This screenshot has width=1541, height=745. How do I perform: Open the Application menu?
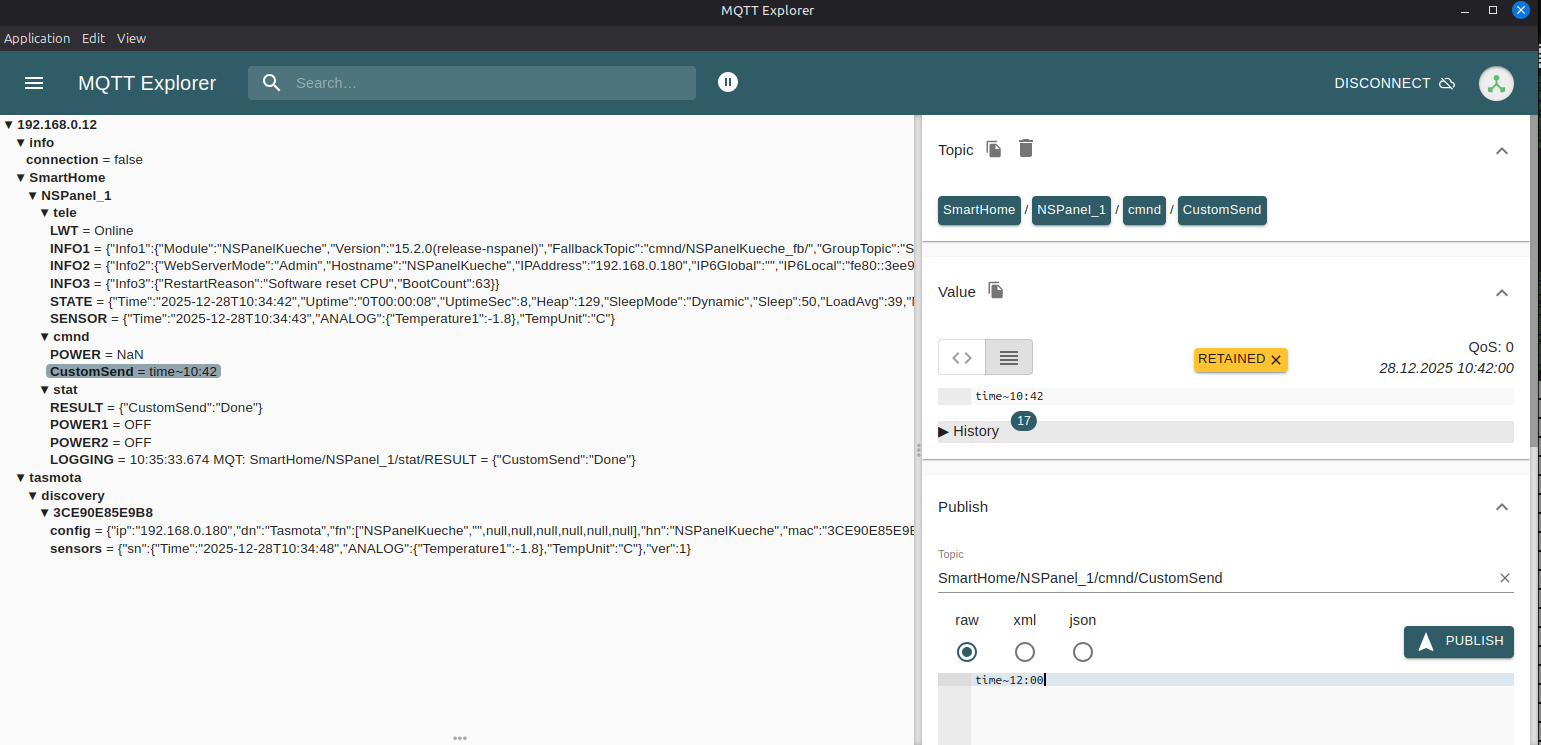click(37, 38)
